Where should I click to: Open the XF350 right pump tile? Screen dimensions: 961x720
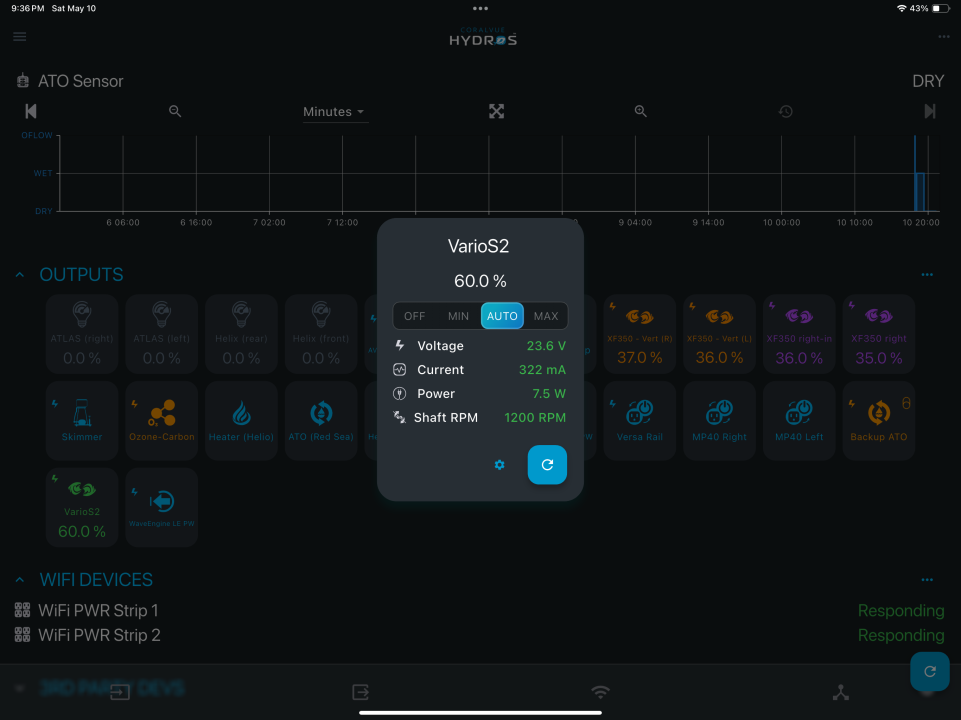click(879, 334)
